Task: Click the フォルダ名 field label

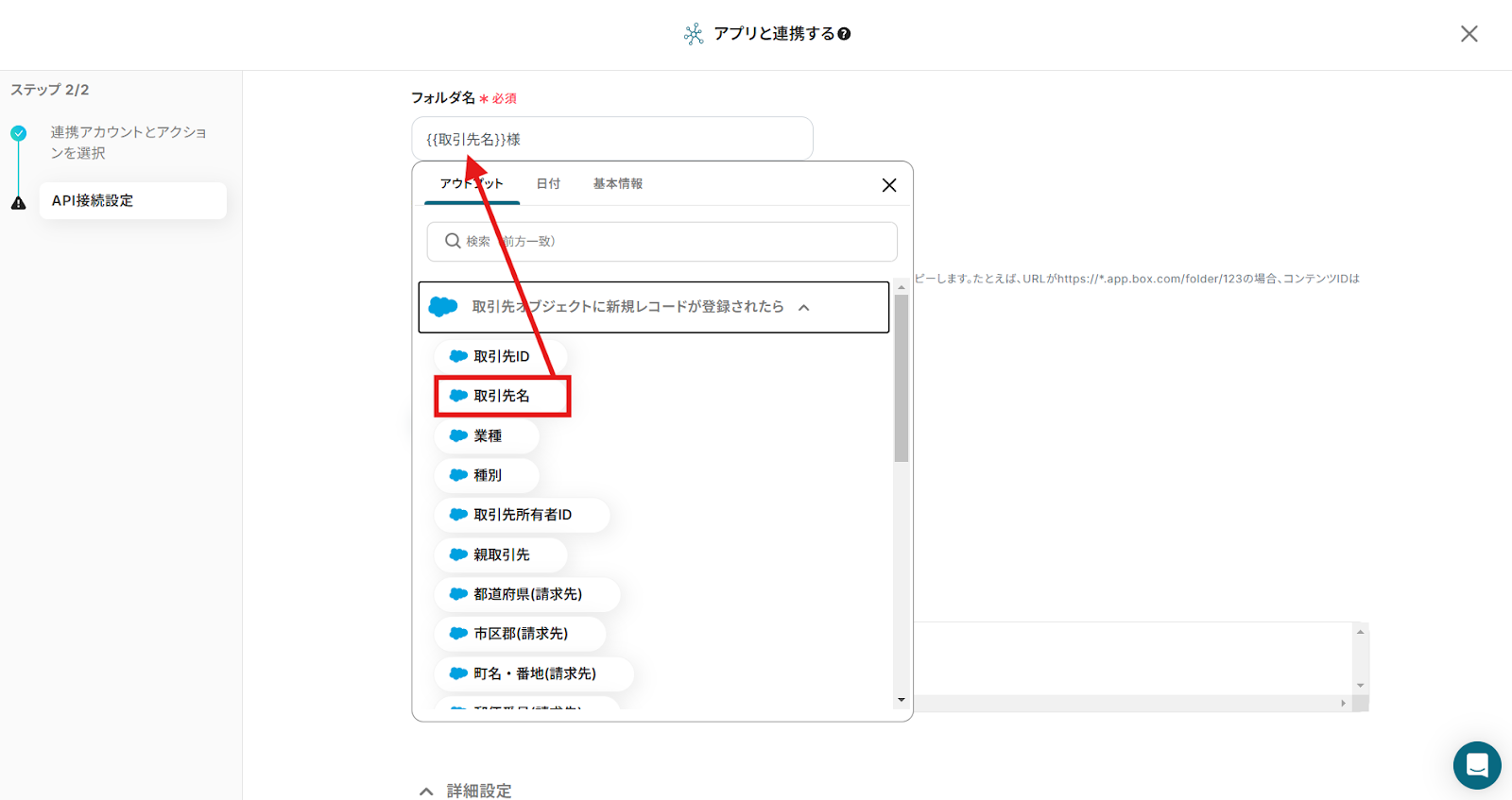Action: [443, 97]
